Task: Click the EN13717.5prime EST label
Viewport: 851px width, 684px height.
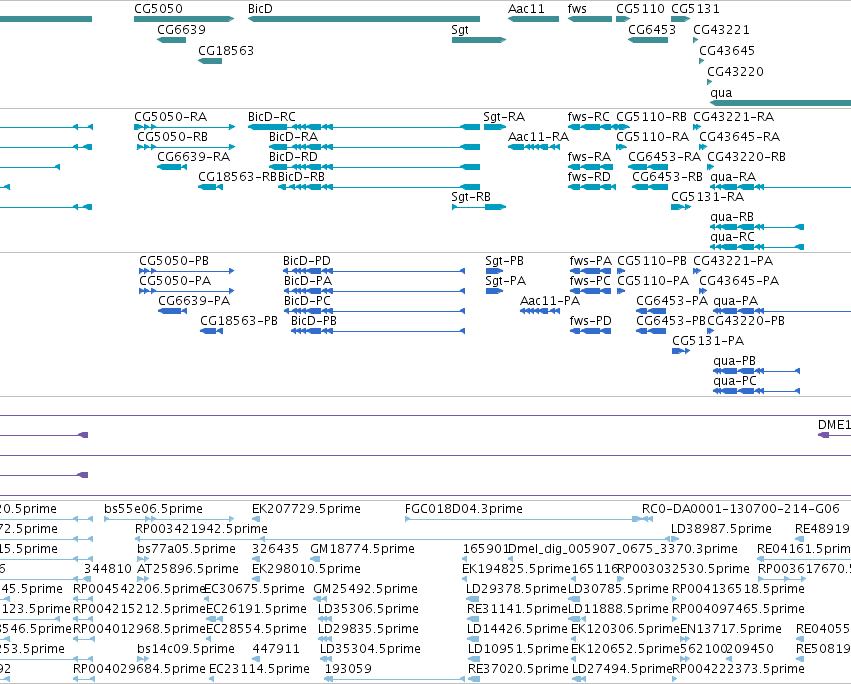Action: tap(731, 630)
